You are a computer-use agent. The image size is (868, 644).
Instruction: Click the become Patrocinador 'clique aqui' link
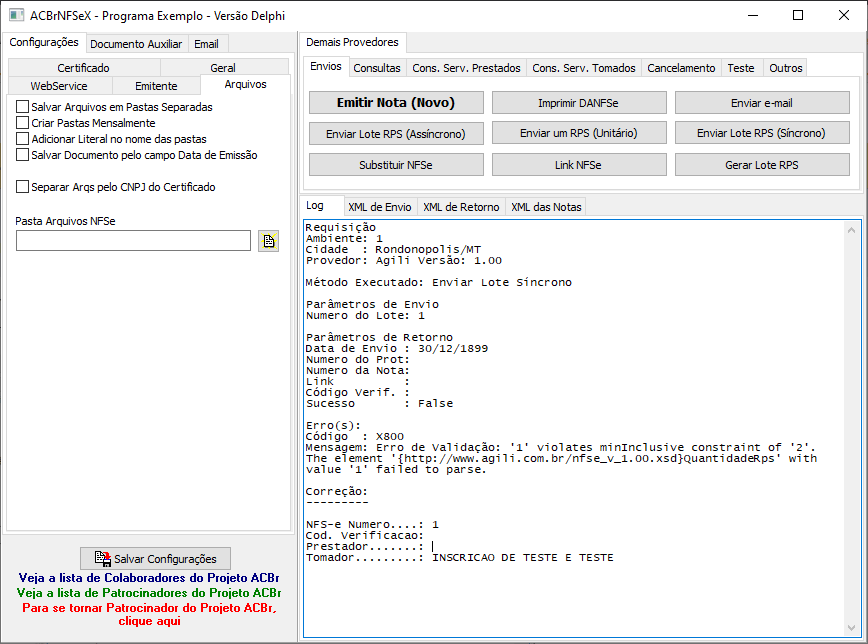tap(149, 615)
